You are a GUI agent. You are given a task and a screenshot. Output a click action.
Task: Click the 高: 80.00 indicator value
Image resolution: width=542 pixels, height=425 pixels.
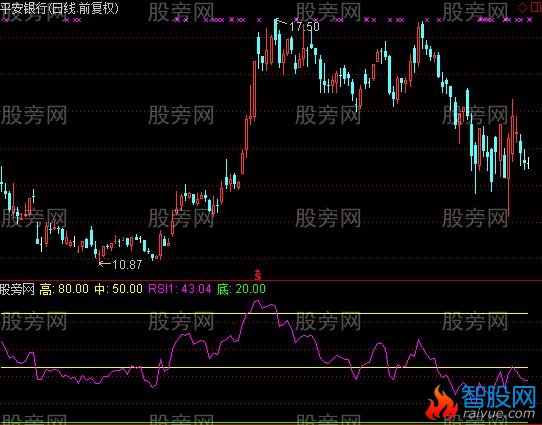point(64,289)
